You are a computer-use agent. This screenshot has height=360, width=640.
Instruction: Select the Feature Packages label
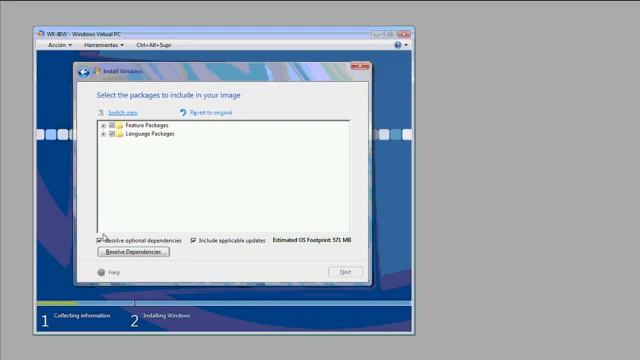coord(147,125)
